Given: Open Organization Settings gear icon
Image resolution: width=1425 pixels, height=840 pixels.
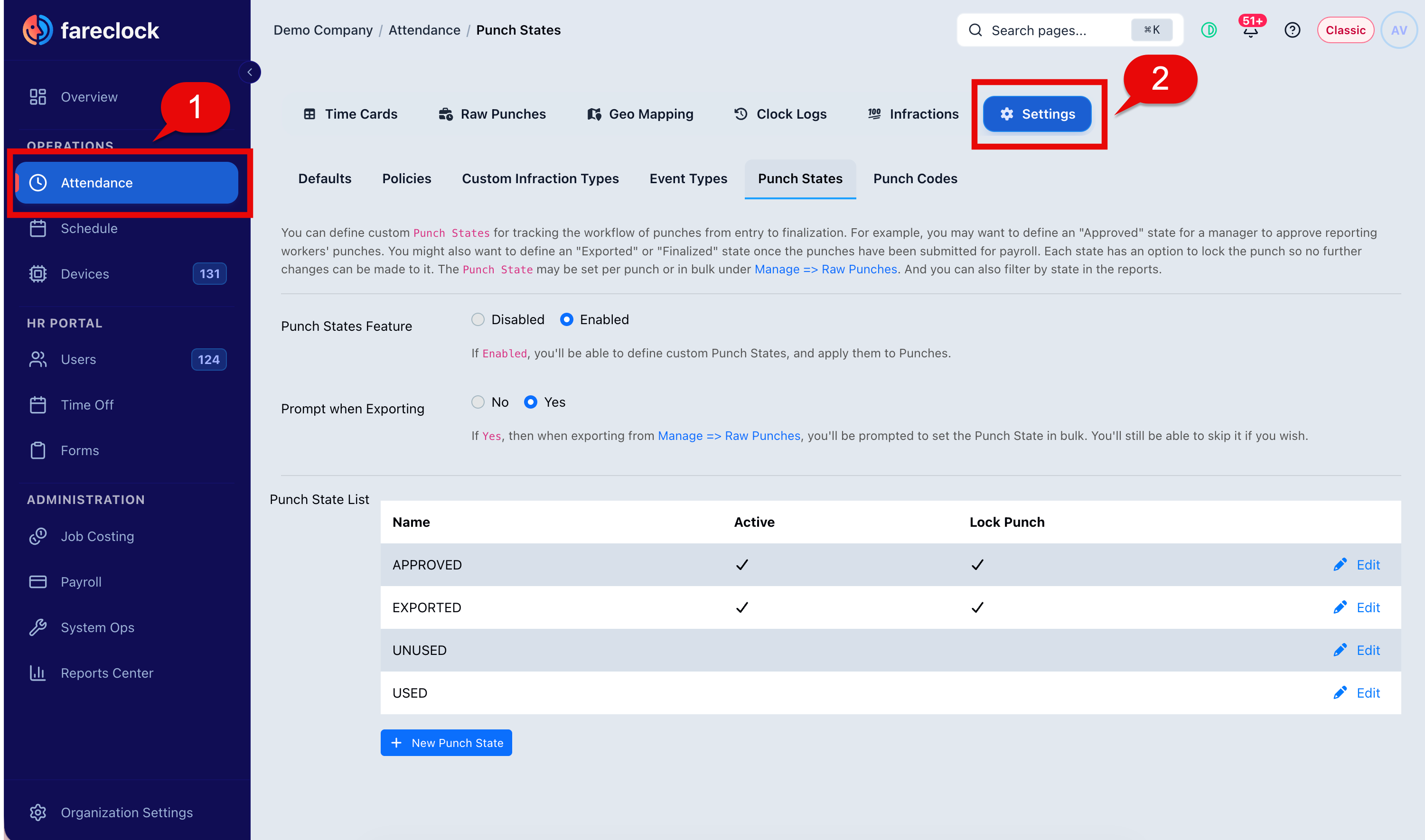Looking at the screenshot, I should coord(38,812).
